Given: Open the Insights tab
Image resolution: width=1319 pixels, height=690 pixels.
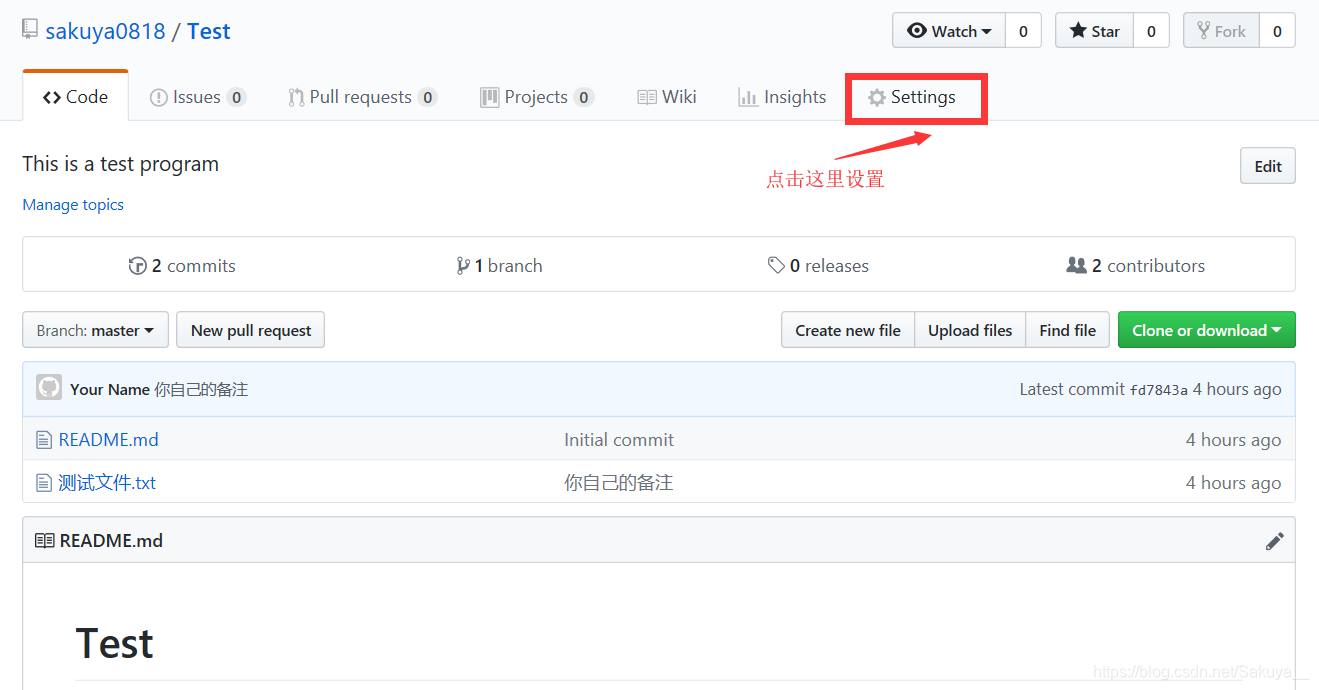Looking at the screenshot, I should [x=782, y=97].
